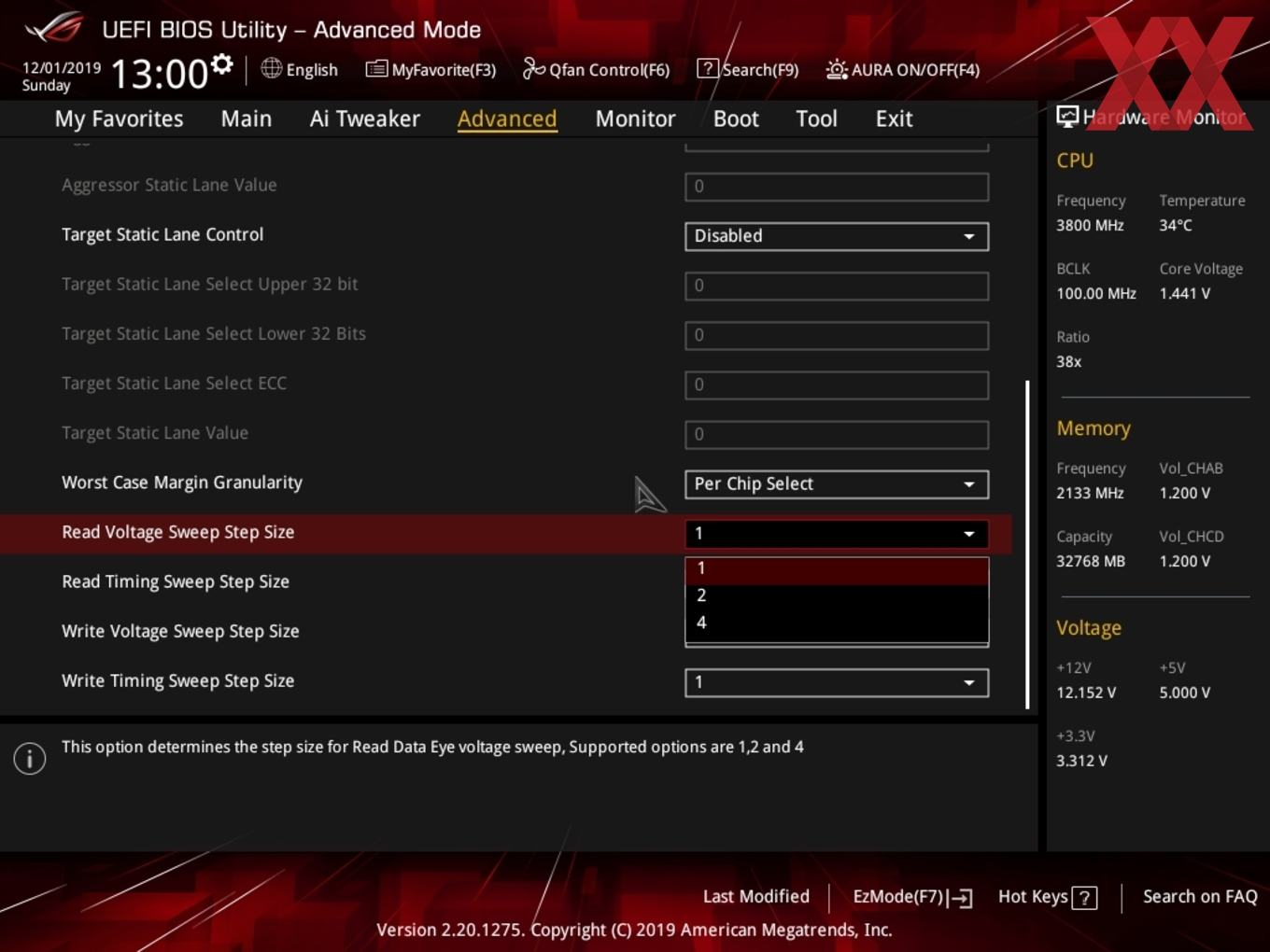Click the +12V 12.152 V reading
Screen dimensions: 1270x952
pos(1086,693)
